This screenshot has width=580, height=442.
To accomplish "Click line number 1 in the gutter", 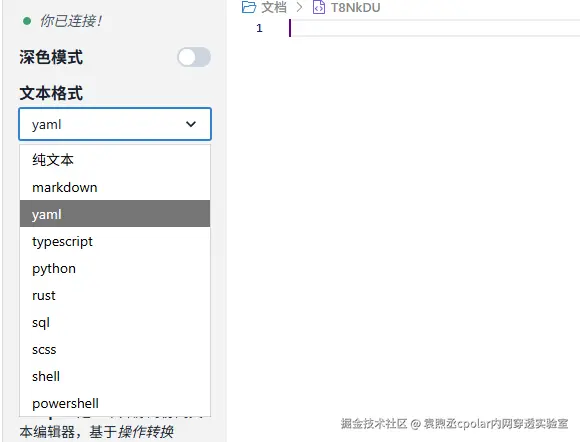I will pyautogui.click(x=259, y=28).
